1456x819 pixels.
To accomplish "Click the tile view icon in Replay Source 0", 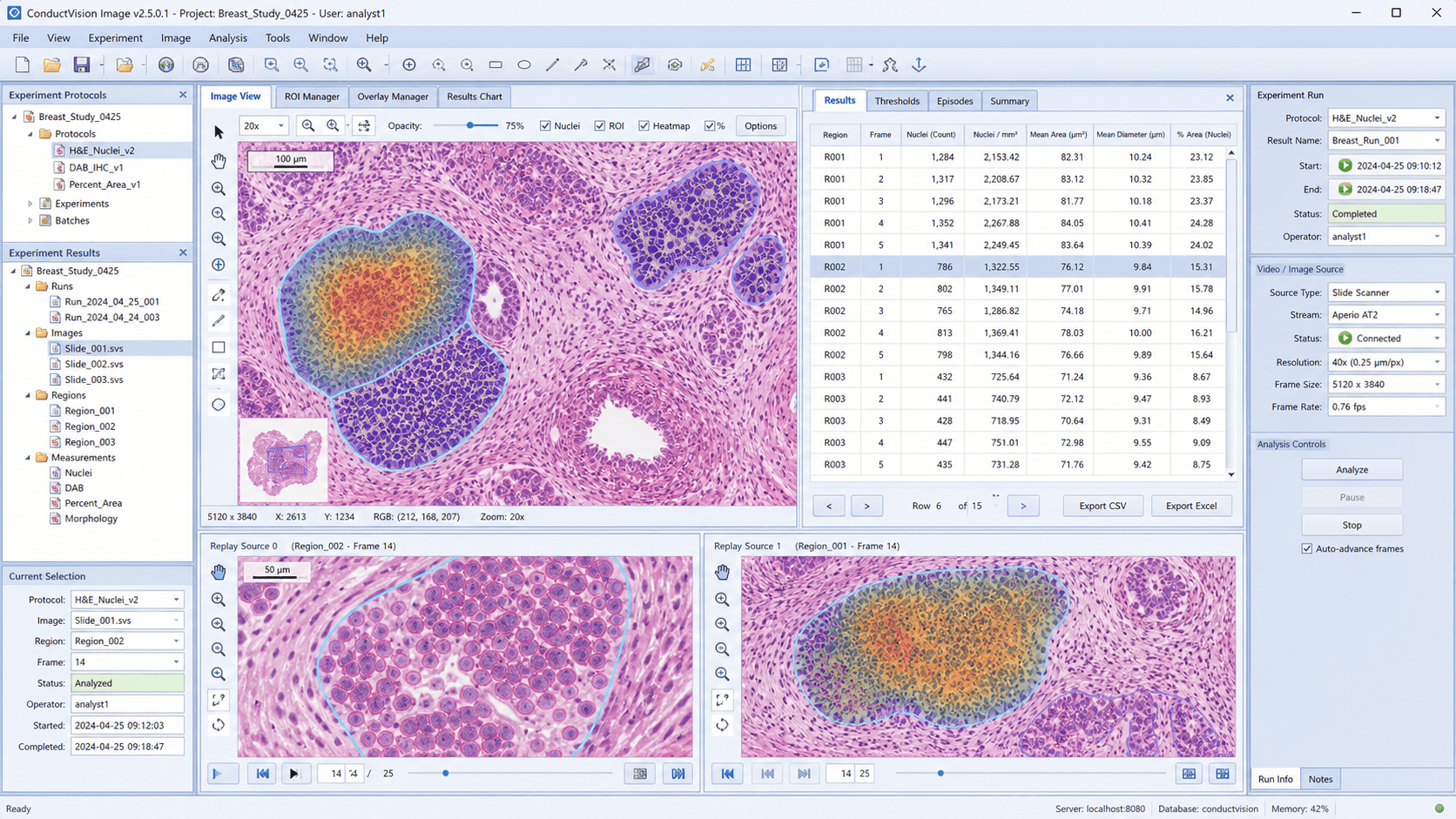I will tap(640, 773).
